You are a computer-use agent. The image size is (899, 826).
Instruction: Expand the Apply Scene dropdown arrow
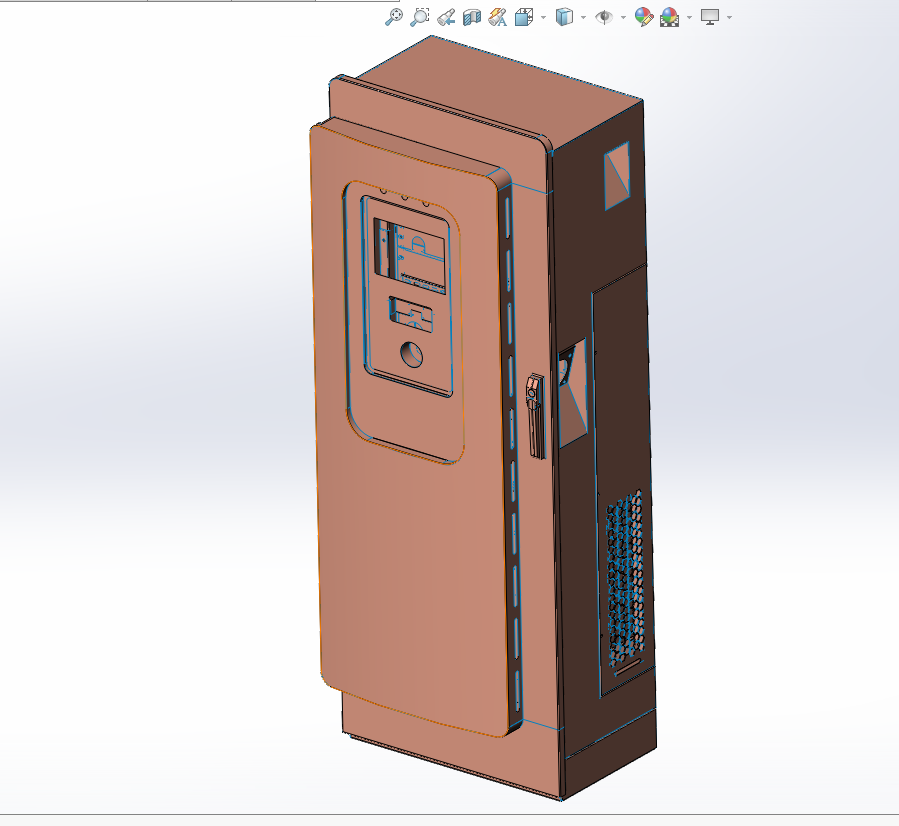tap(688, 16)
